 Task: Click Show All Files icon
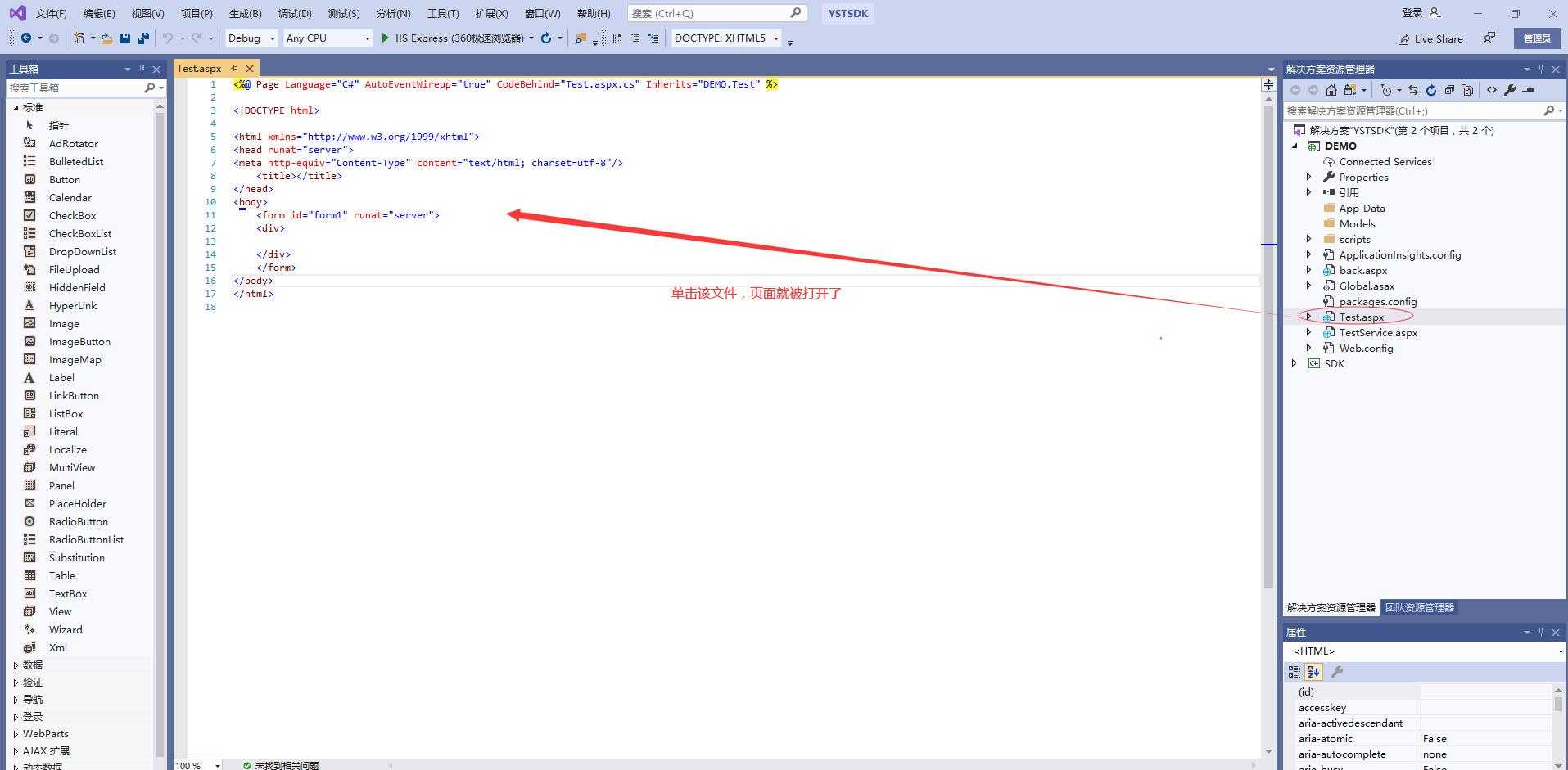[x=1467, y=90]
